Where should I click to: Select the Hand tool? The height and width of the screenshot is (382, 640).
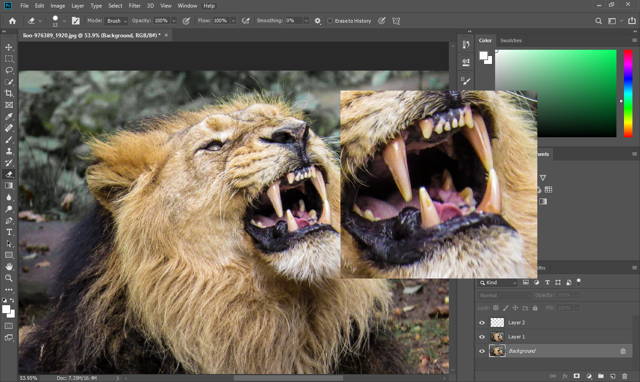(9, 267)
